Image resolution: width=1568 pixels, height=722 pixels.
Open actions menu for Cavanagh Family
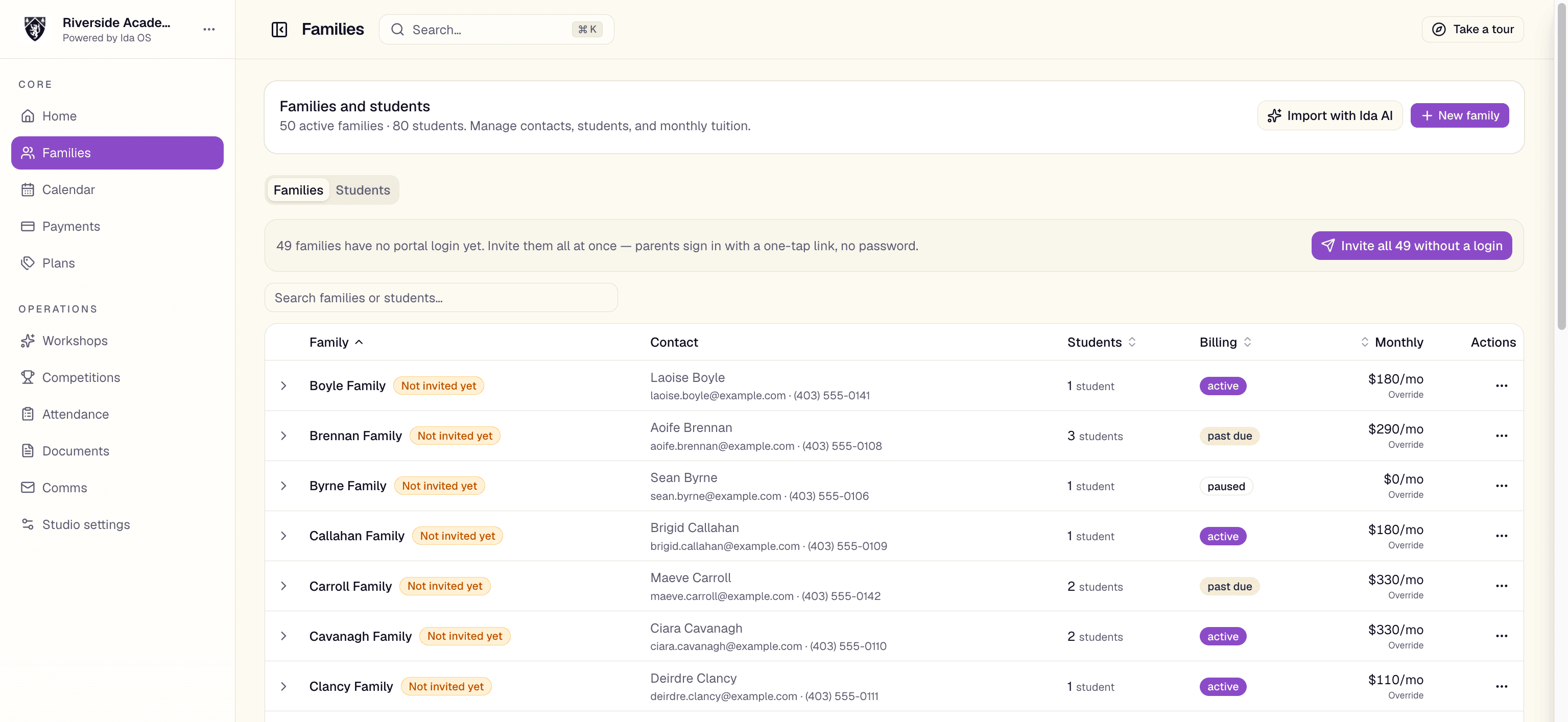point(1502,636)
